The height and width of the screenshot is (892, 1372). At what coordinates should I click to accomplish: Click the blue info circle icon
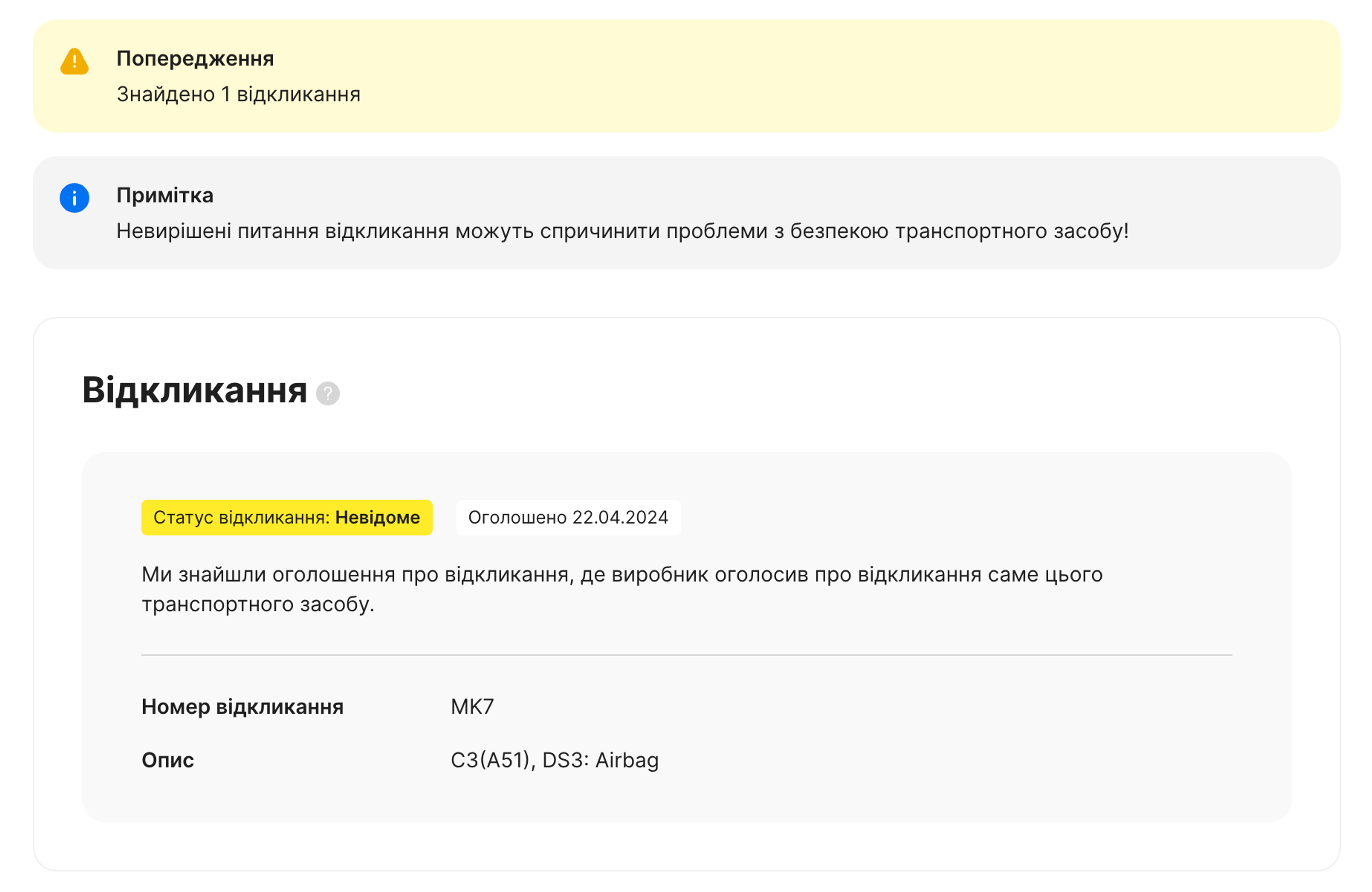click(x=74, y=198)
